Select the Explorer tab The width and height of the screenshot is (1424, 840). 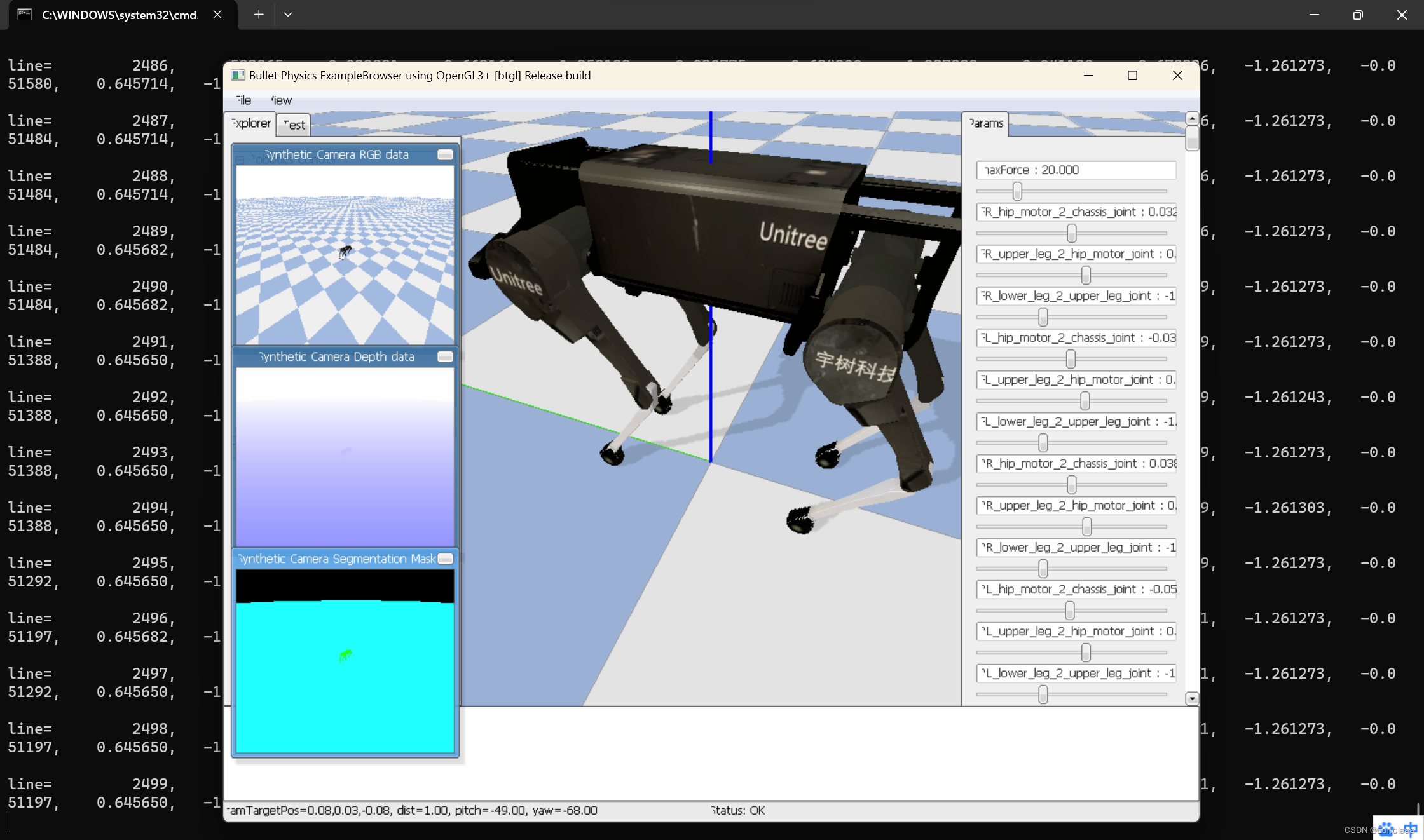(x=251, y=123)
